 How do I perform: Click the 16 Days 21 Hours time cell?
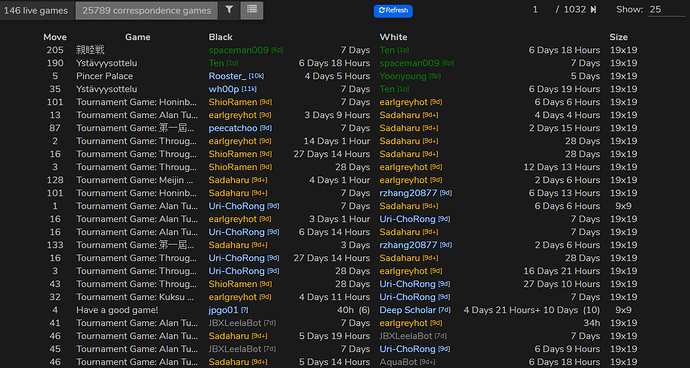(562, 271)
